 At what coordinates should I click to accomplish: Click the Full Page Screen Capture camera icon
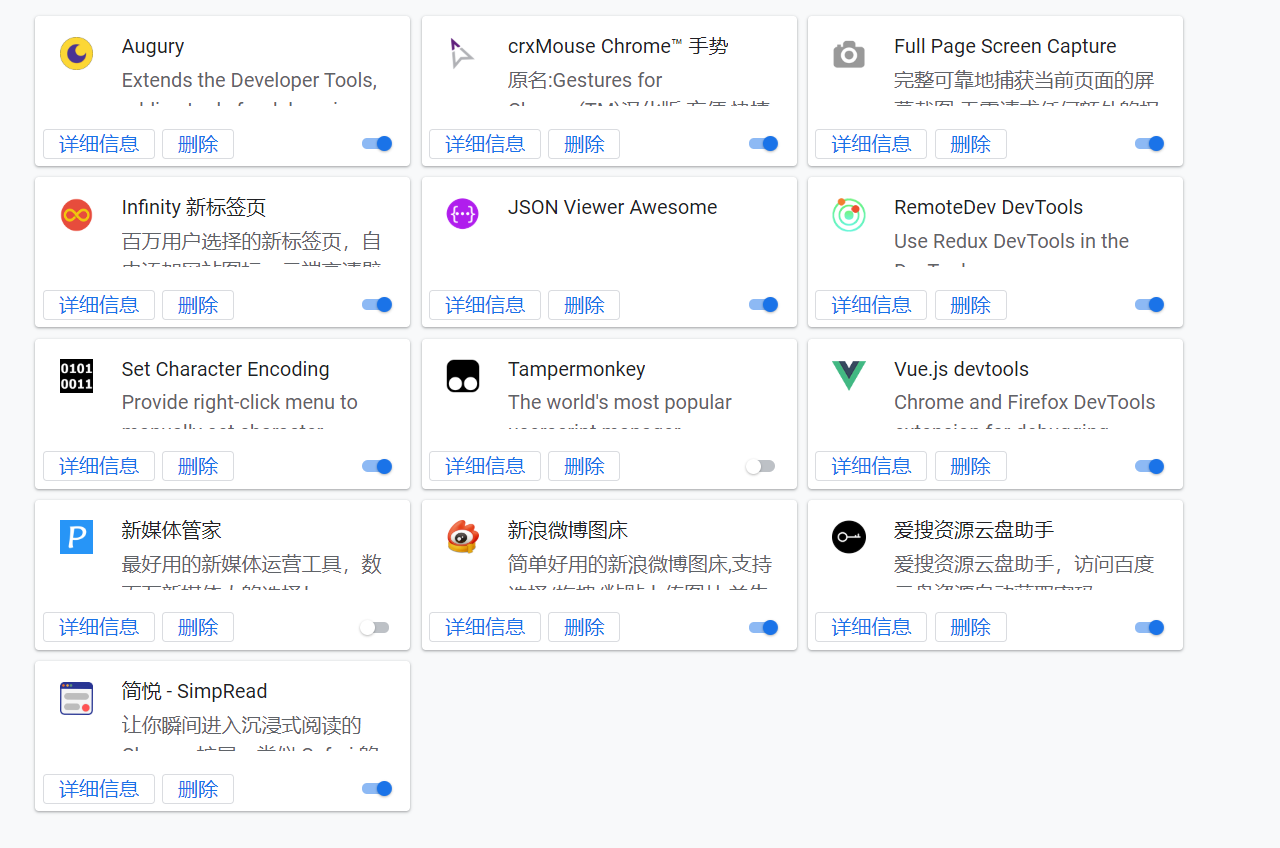pos(848,53)
